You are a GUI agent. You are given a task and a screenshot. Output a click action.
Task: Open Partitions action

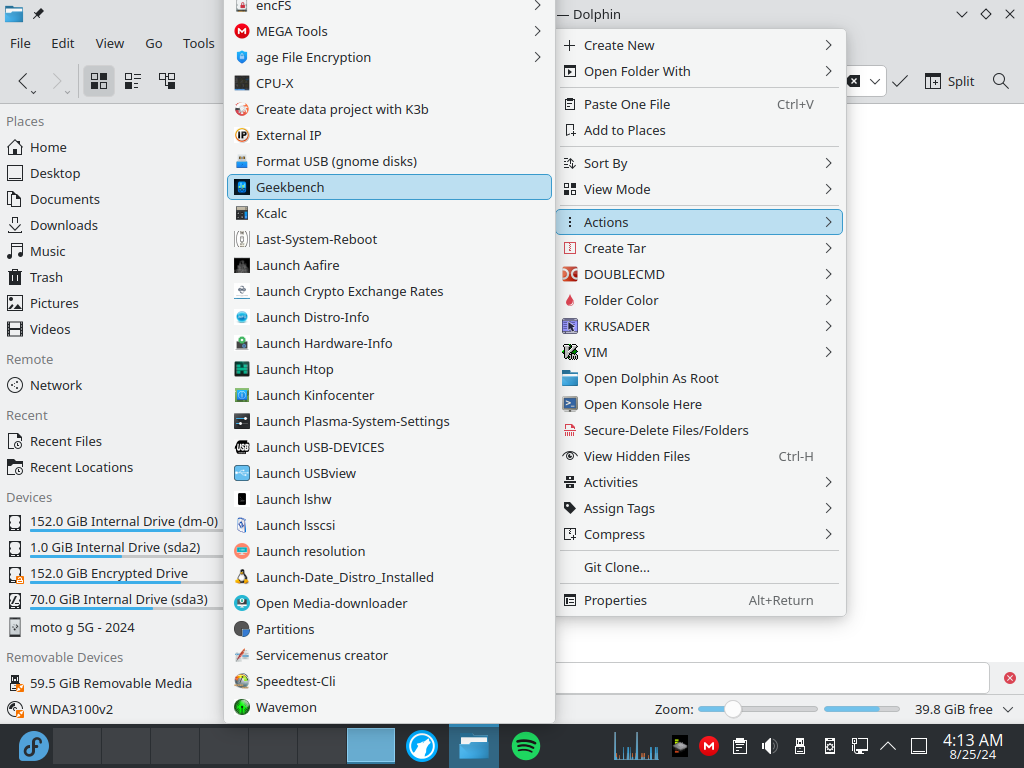(389, 630)
